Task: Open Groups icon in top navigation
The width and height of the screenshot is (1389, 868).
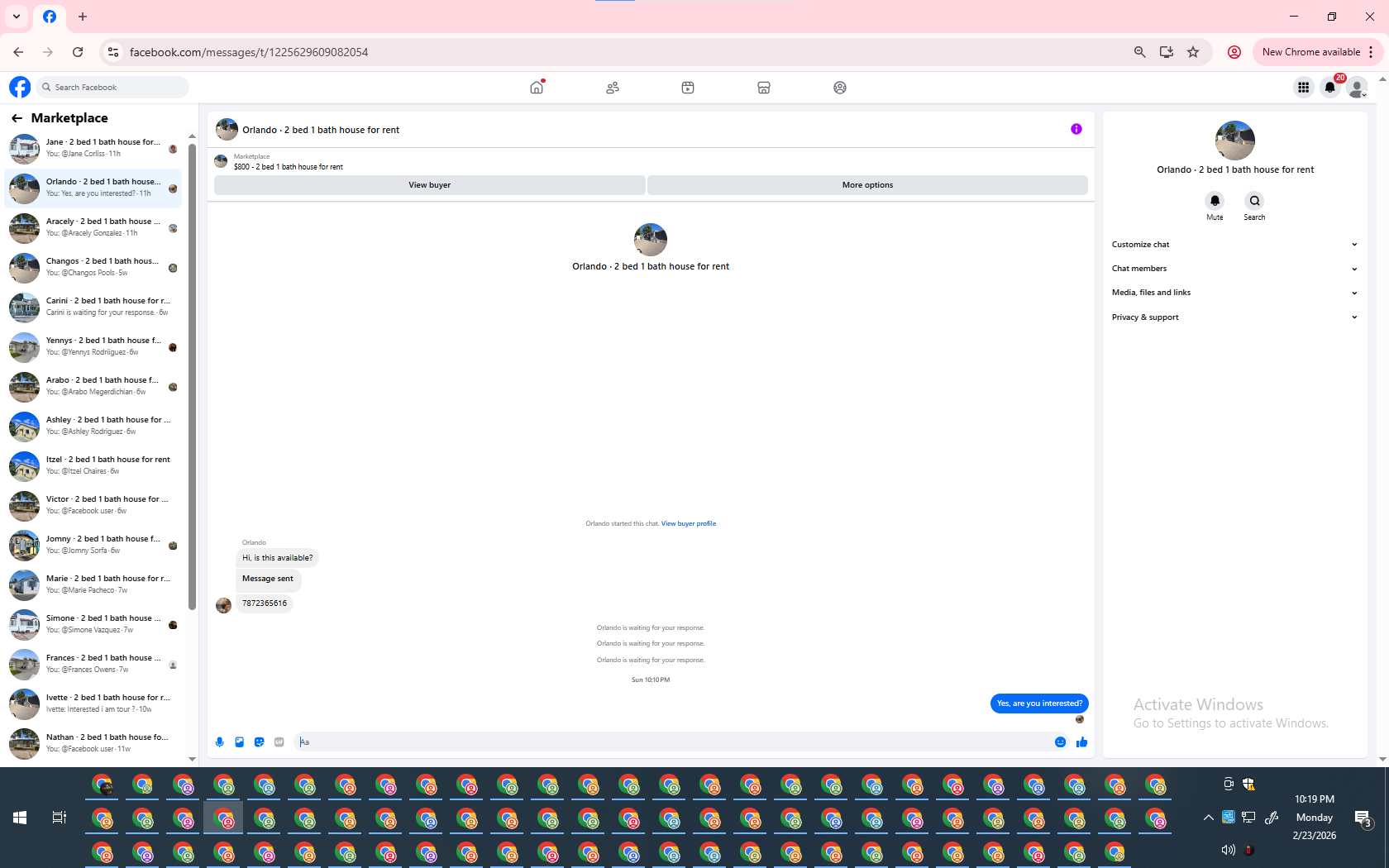Action: pyautogui.click(x=840, y=88)
